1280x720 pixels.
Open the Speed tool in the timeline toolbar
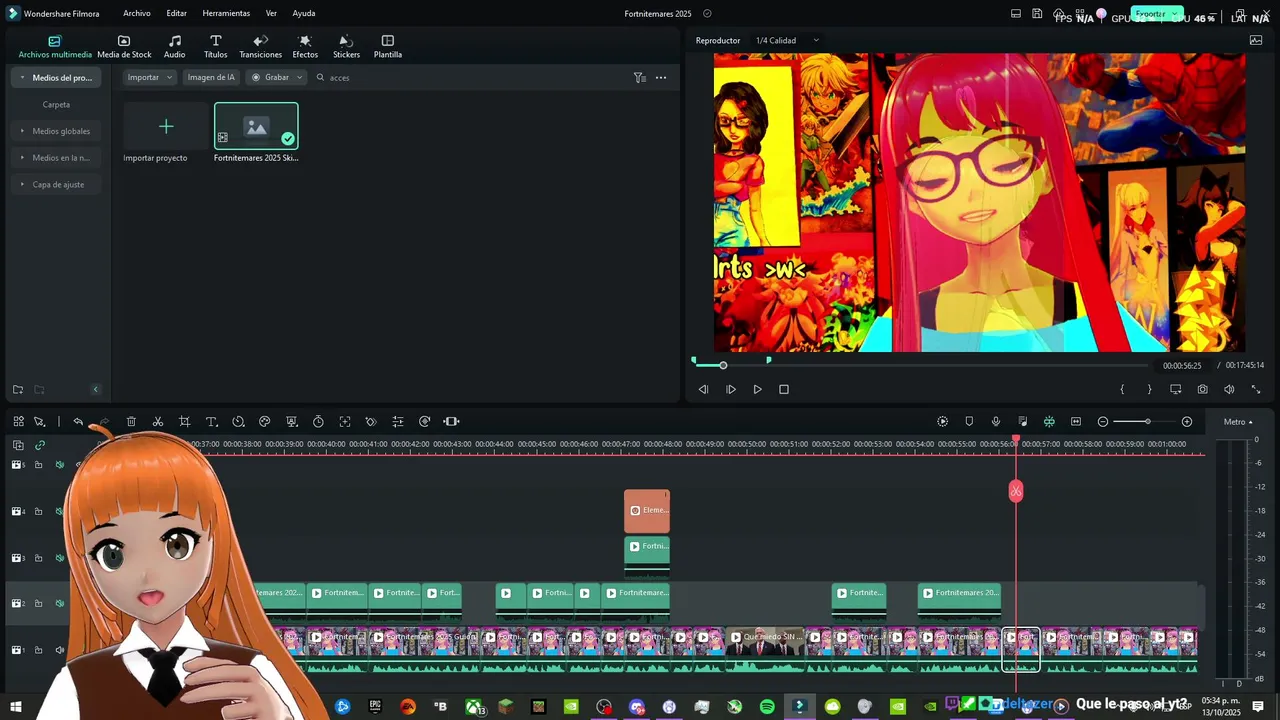[x=238, y=421]
